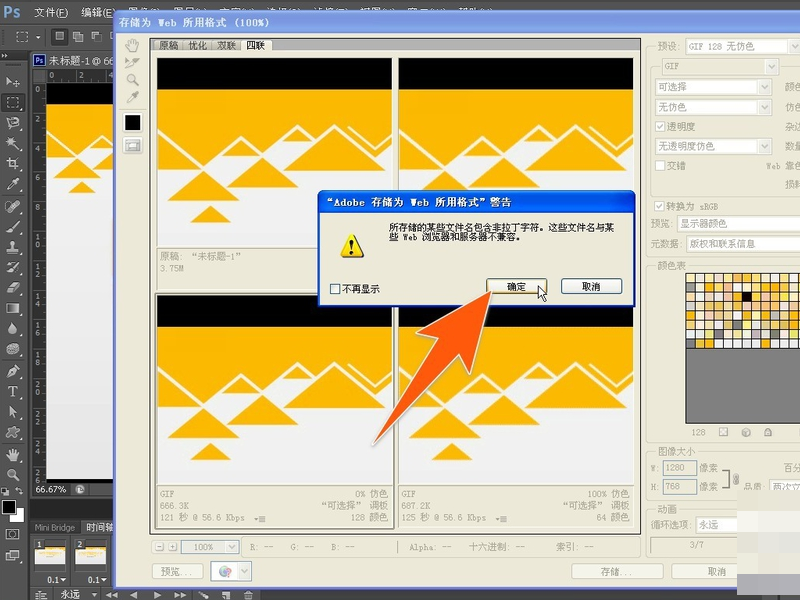The image size is (800, 600).
Task: Switch to the 优化 tab
Action: [197, 45]
